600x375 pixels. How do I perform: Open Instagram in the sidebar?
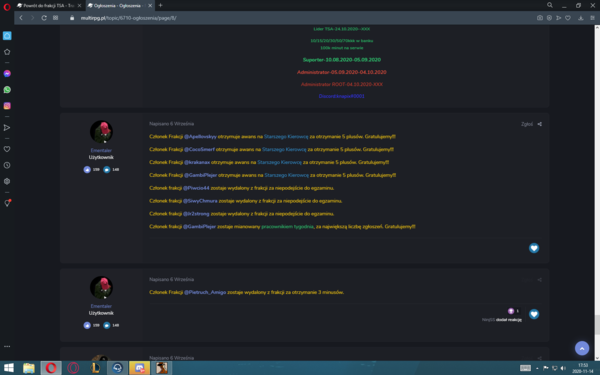[x=7, y=106]
